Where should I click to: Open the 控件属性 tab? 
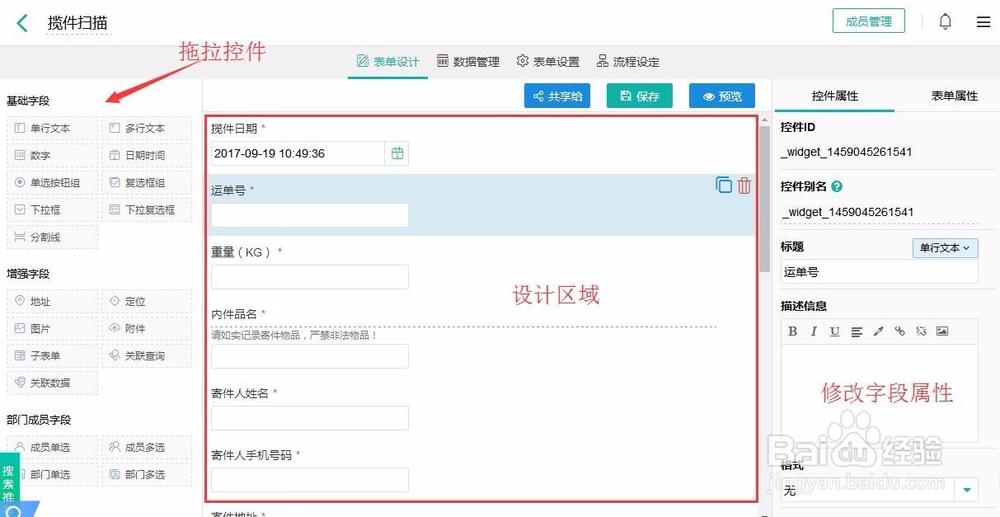[x=834, y=96]
